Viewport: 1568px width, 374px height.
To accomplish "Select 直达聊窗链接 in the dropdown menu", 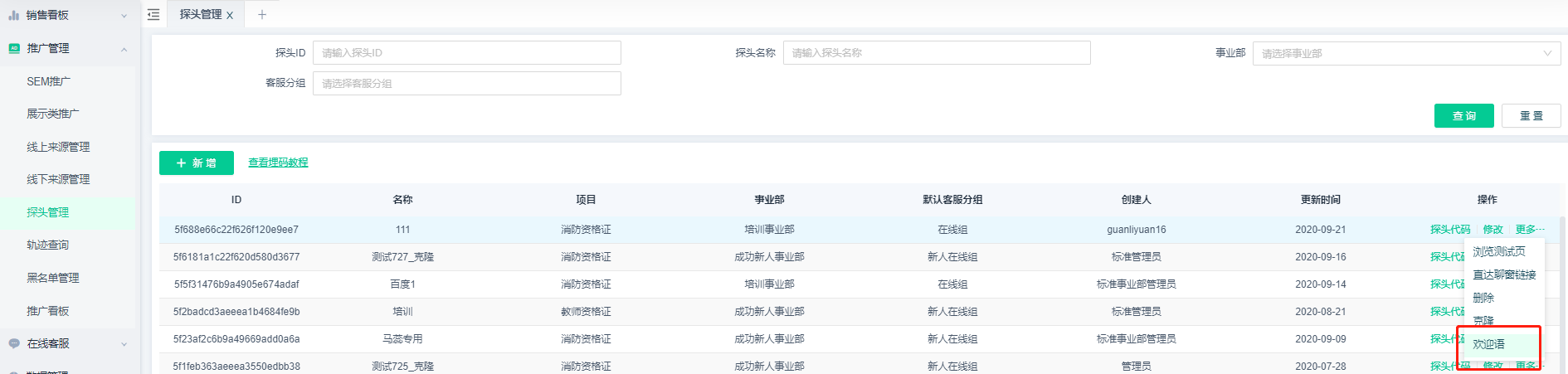I will pos(1503,274).
